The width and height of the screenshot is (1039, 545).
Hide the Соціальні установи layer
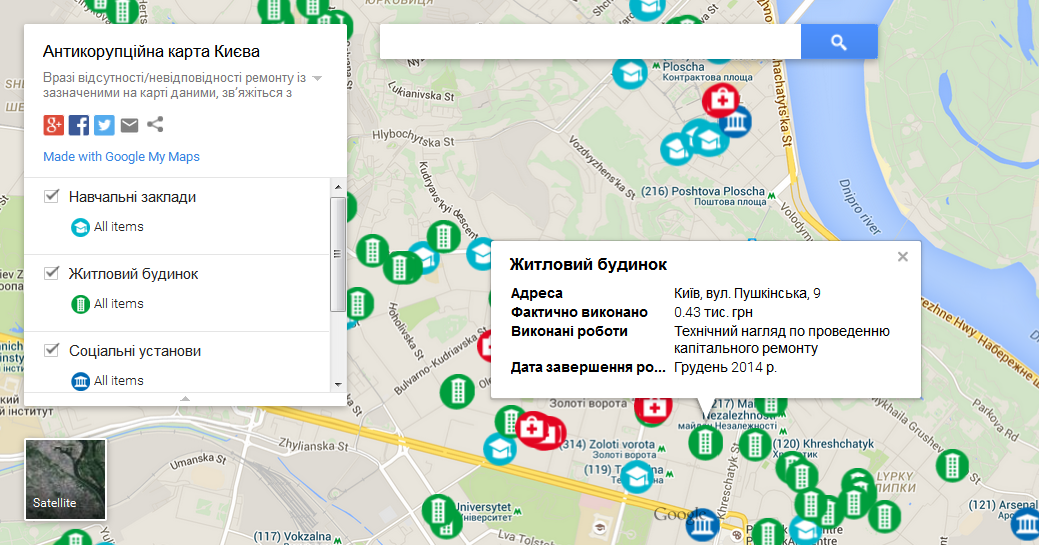click(x=52, y=350)
